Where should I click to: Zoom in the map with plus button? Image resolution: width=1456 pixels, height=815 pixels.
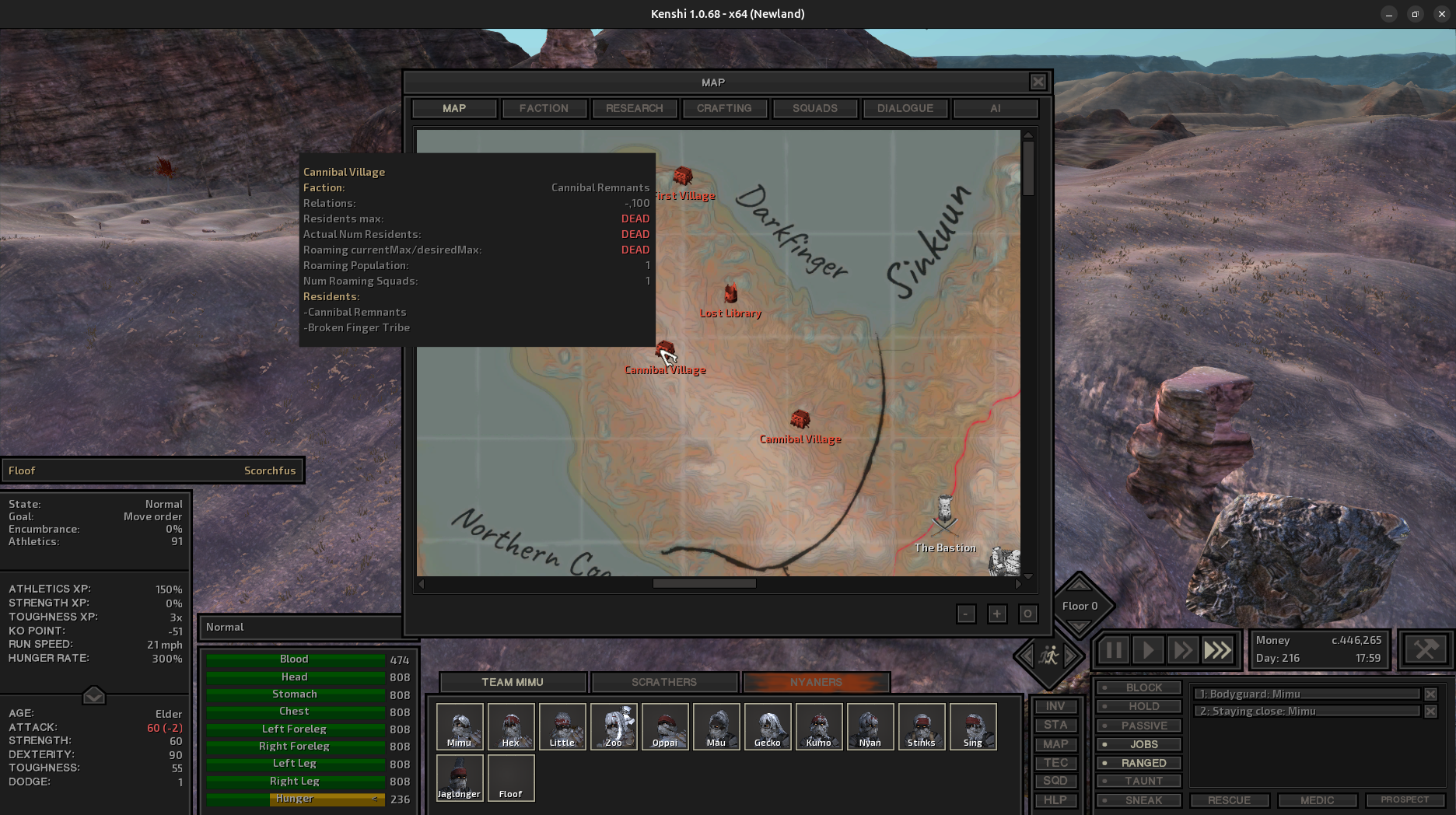coord(997,614)
